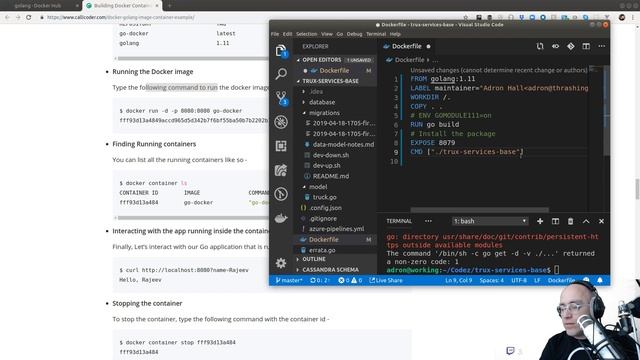Open the Edit menu in VS Code
Image resolution: width=640 pixels, height=360 pixels.
(x=287, y=34)
